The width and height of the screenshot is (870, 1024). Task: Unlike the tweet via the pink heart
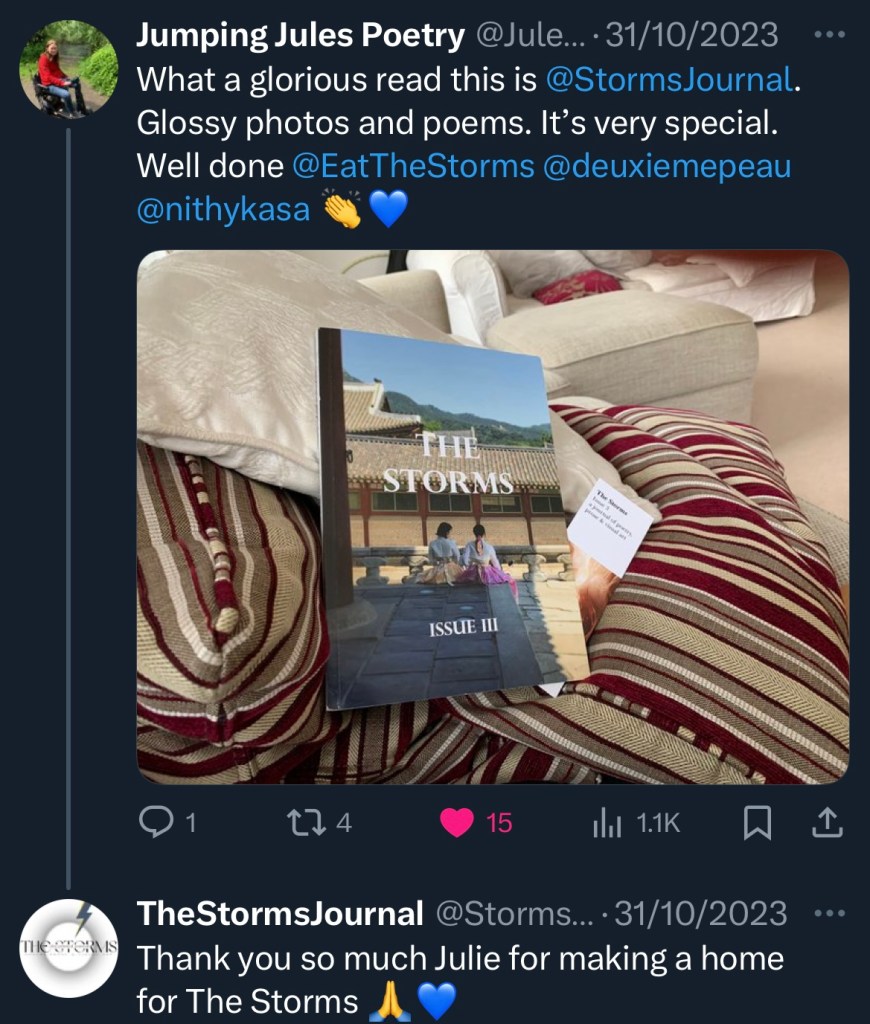pos(458,822)
